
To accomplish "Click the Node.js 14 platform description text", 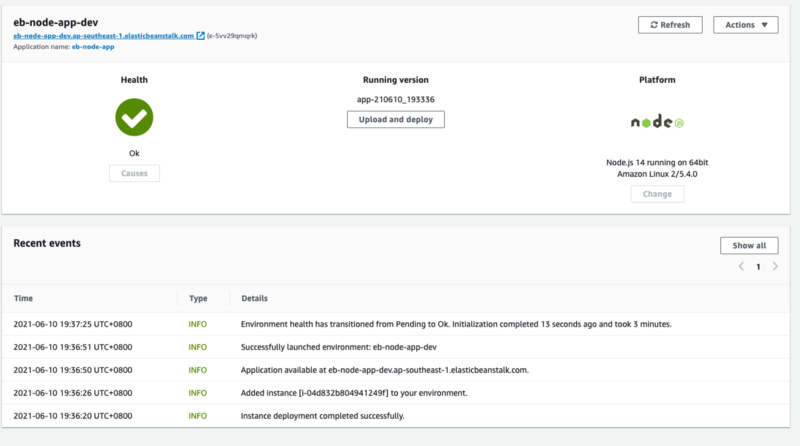I will pos(657,168).
